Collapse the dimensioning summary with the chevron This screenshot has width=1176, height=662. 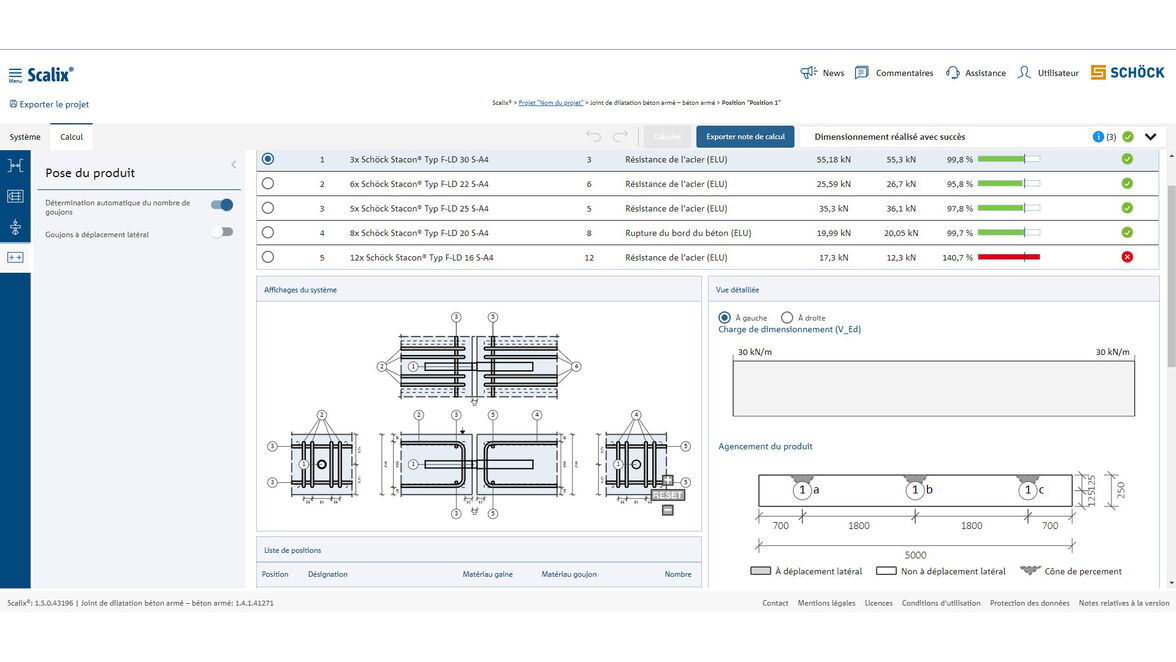(x=1149, y=136)
